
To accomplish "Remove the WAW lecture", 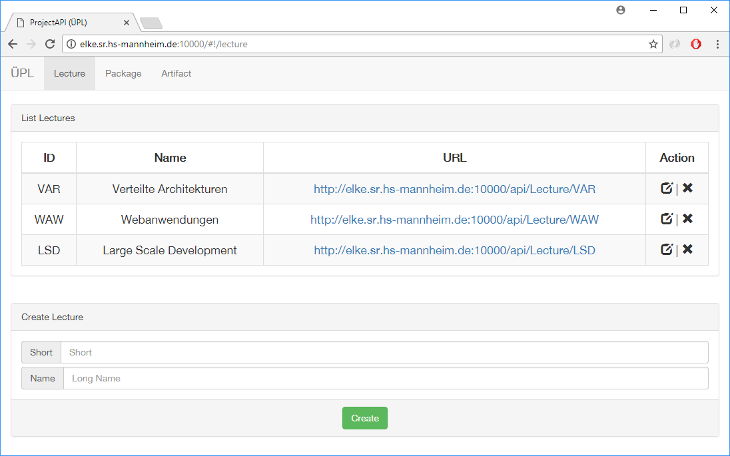I will (x=688, y=218).
